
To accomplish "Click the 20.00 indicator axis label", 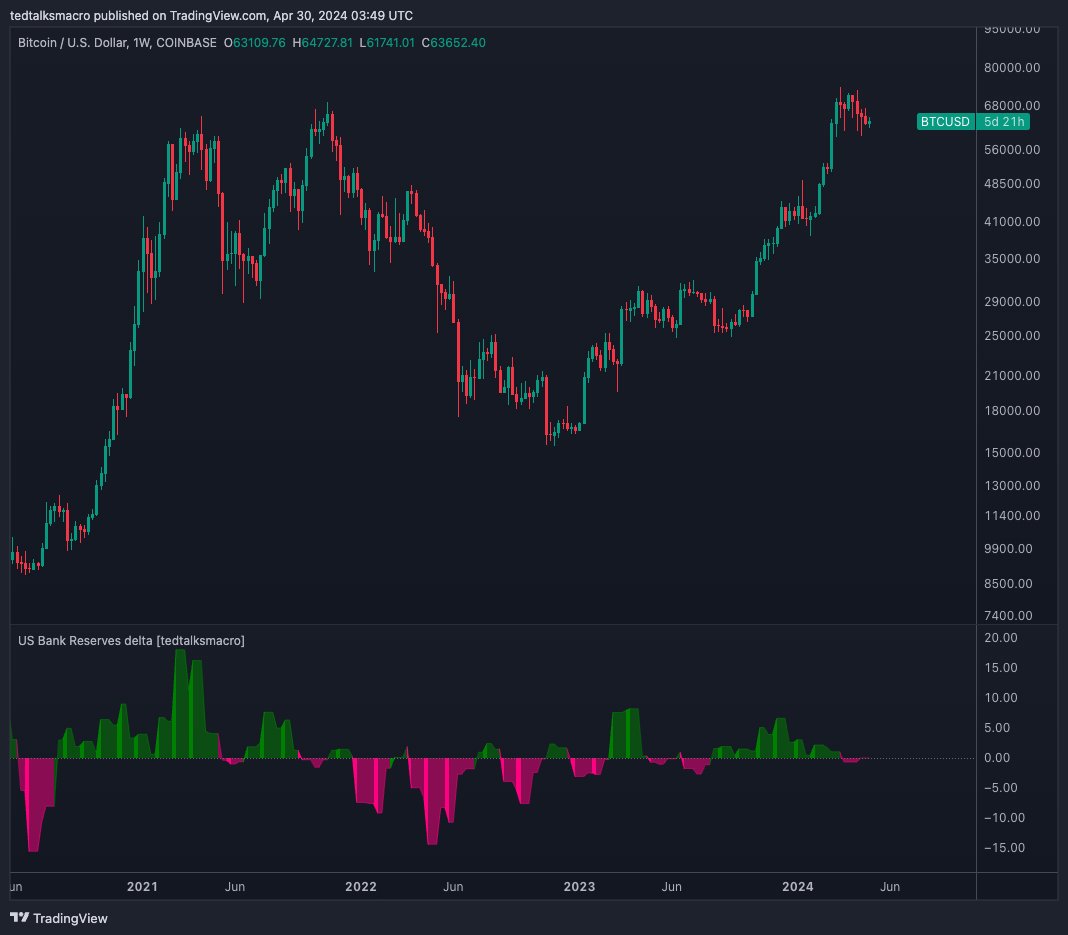I will click(1001, 638).
